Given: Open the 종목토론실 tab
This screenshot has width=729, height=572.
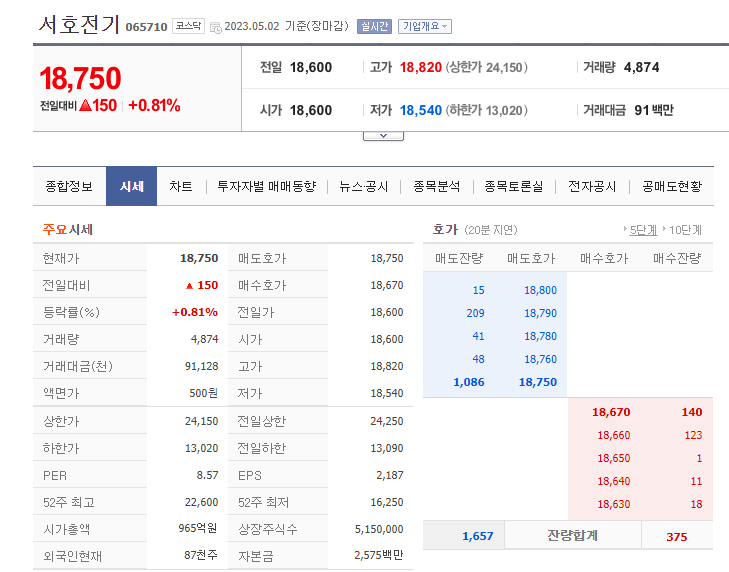Looking at the screenshot, I should point(514,186).
